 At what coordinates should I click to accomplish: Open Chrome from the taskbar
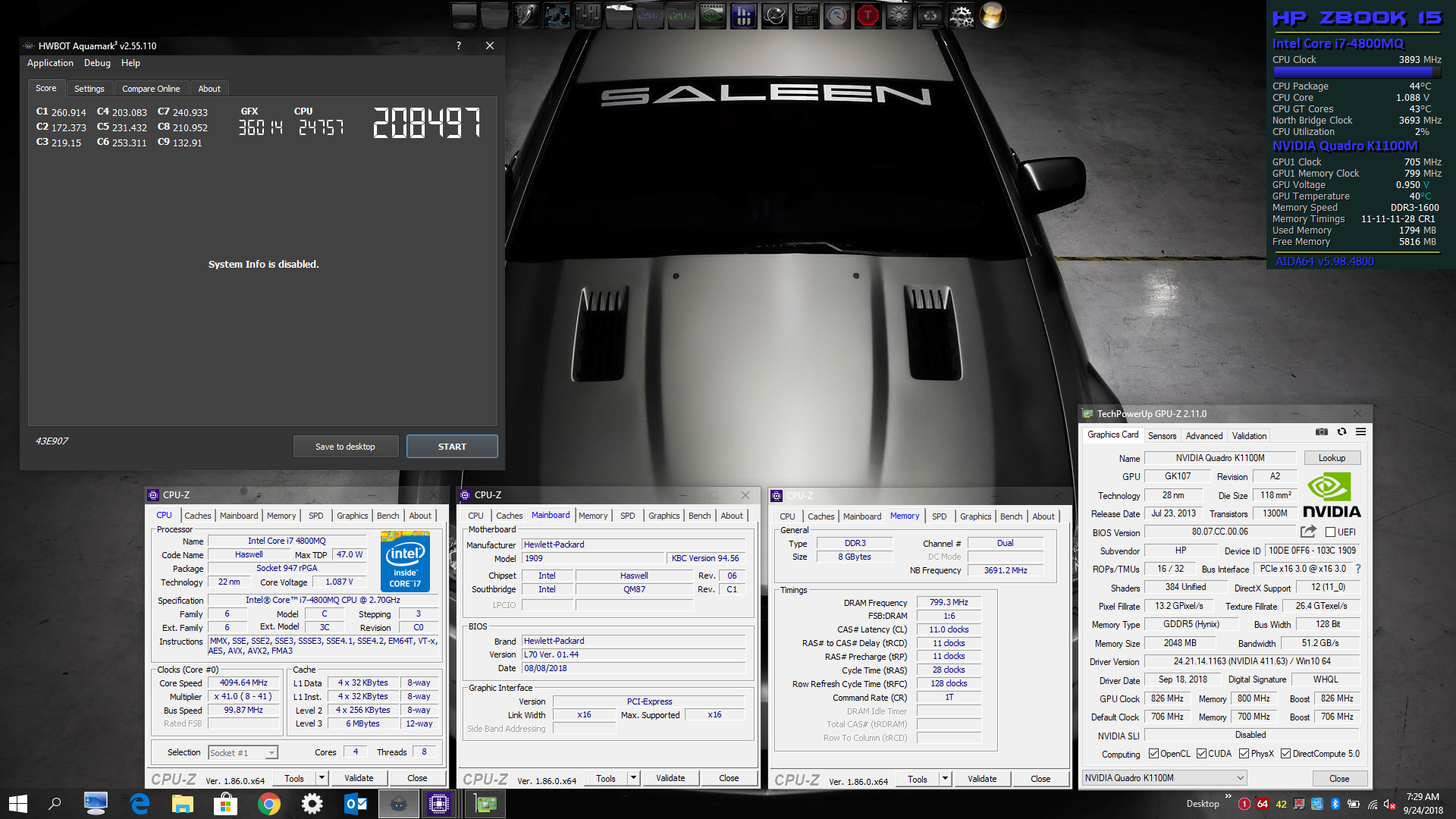268,804
